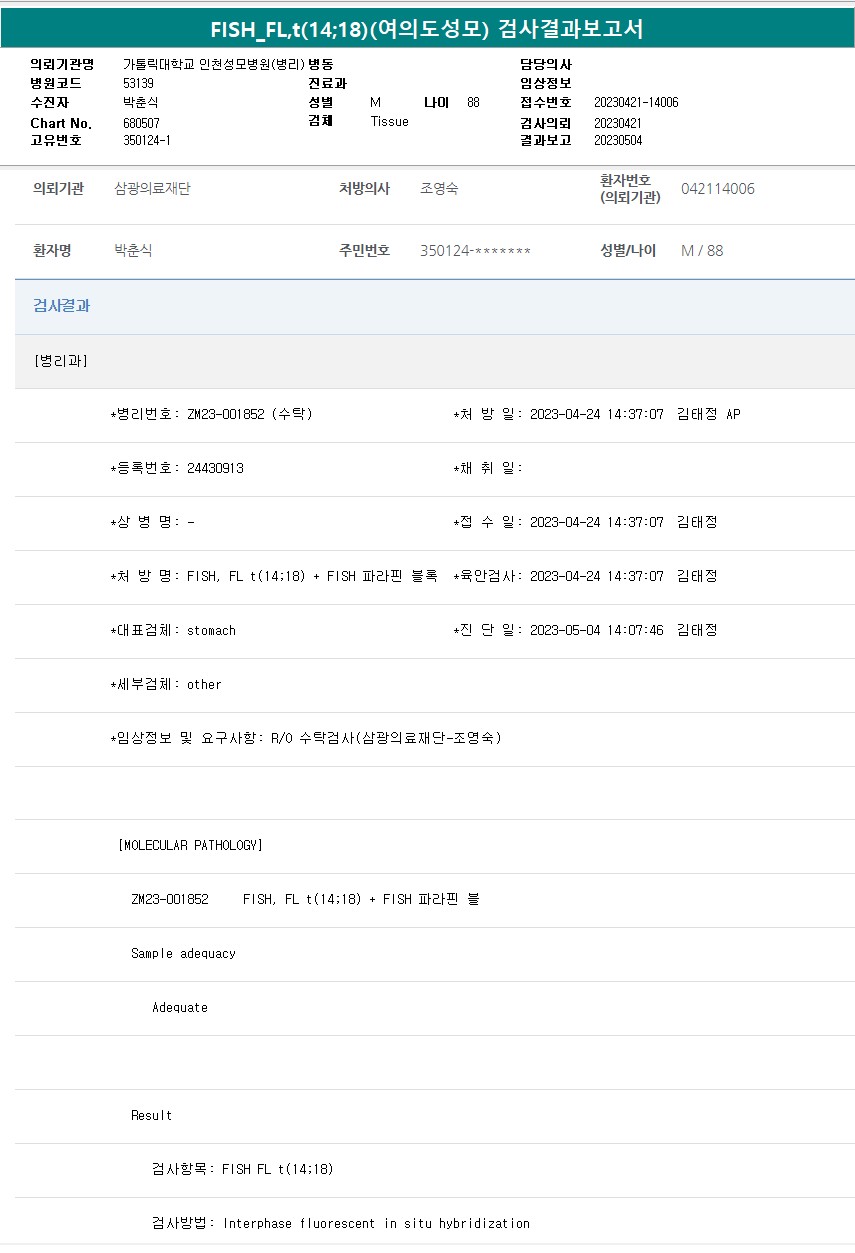Select the hospital code value 53139
Screen dimensions: 855x1253
(138, 83)
